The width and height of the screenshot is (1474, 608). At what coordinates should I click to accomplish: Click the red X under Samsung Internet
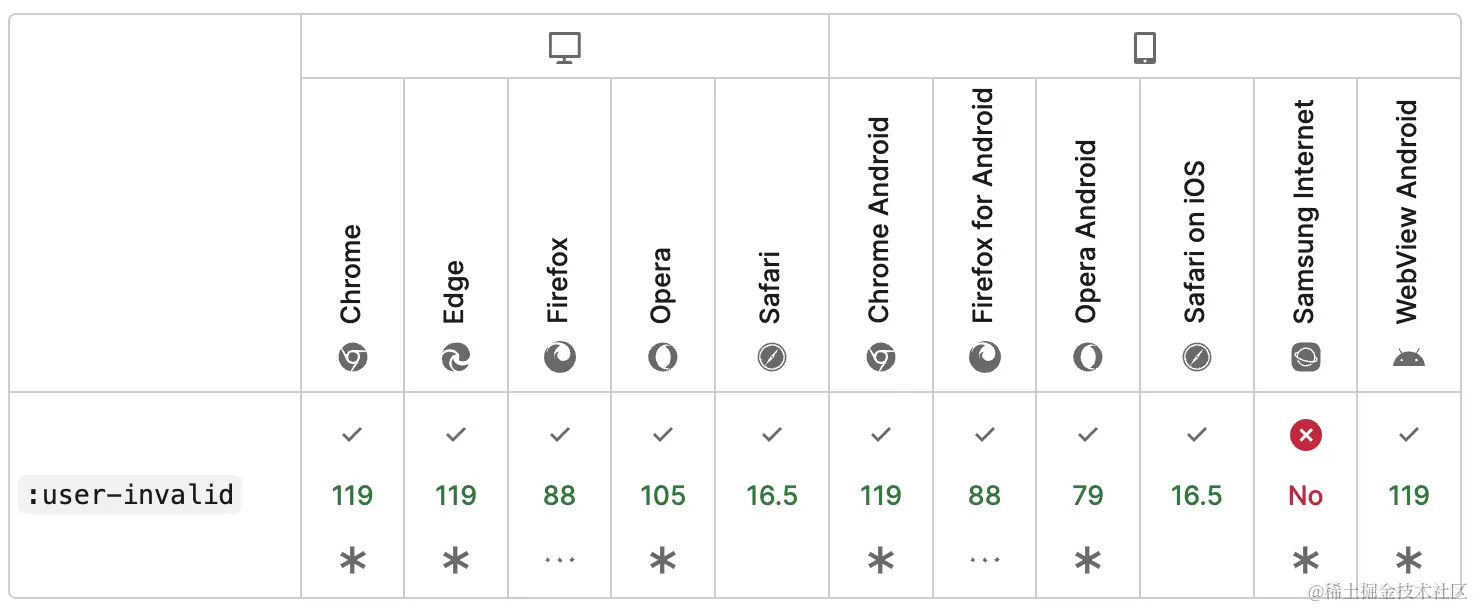[x=1305, y=435]
